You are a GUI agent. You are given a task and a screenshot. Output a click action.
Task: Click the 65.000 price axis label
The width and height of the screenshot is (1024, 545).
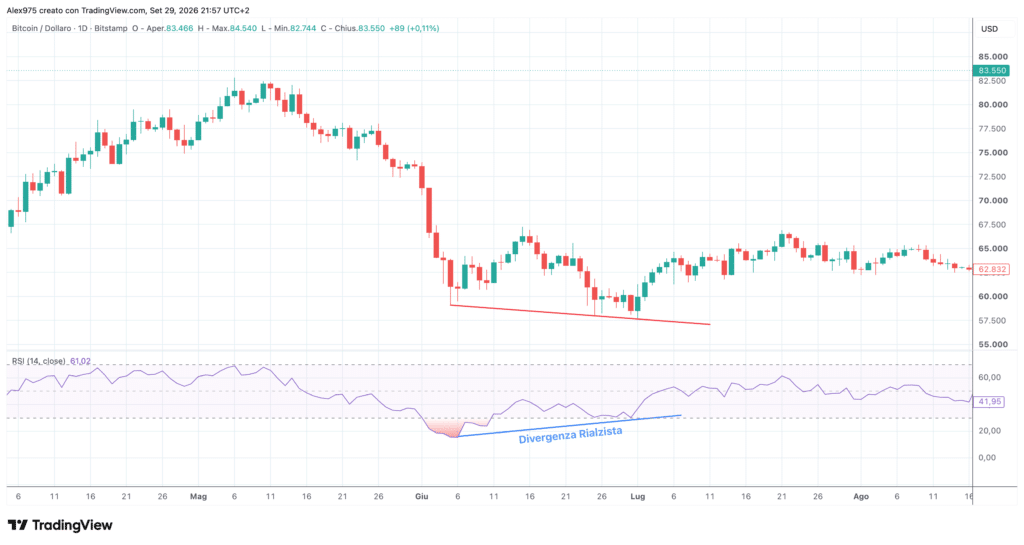pos(993,249)
